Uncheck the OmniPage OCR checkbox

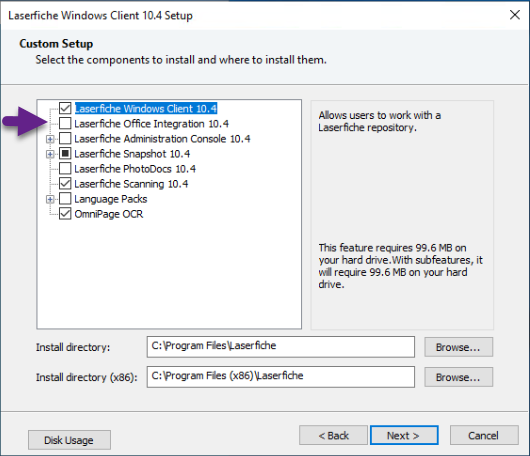click(65, 214)
